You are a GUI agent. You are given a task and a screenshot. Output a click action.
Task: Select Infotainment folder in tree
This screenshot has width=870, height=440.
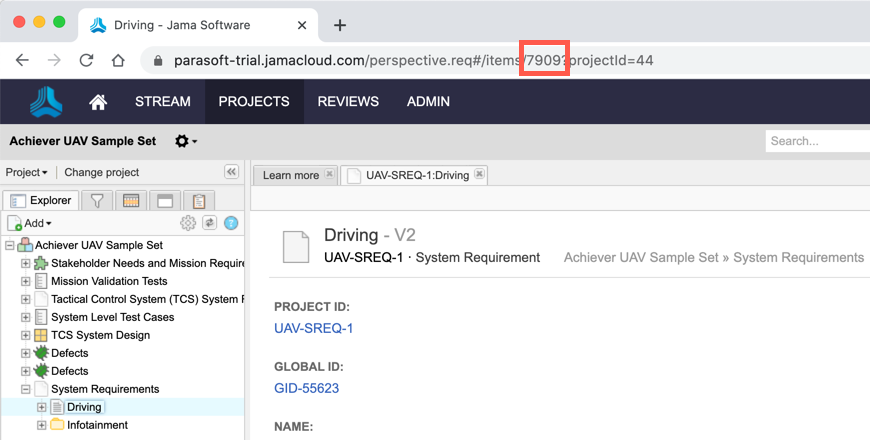pos(97,425)
